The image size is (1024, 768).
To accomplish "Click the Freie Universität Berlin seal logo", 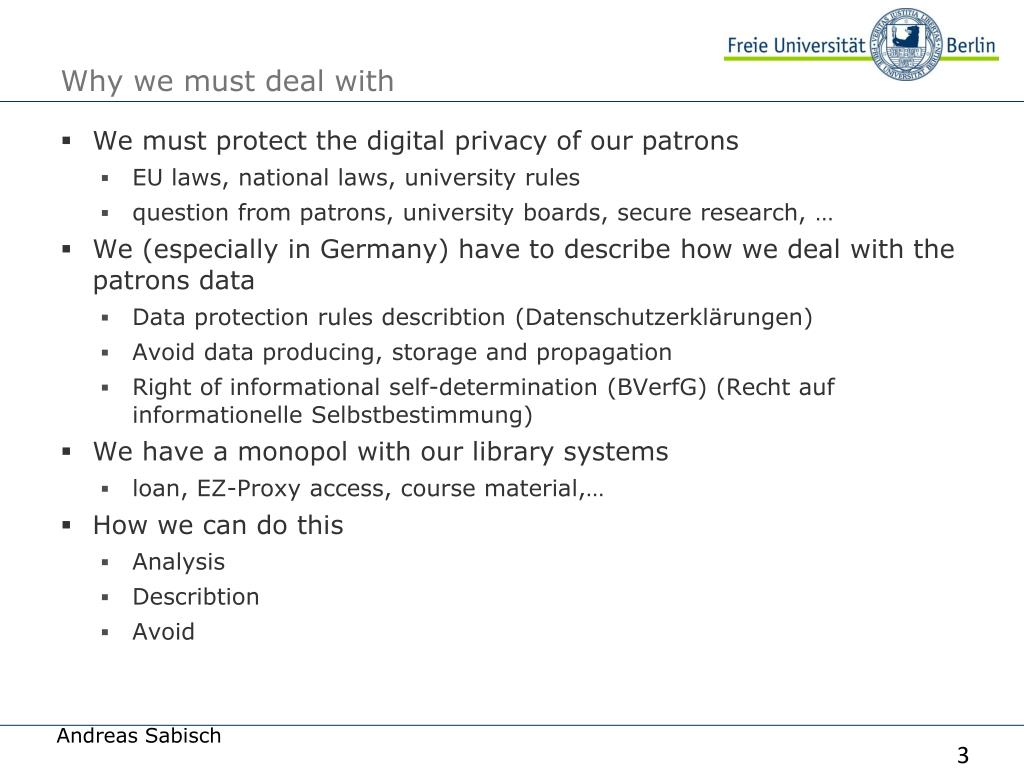I will click(906, 44).
